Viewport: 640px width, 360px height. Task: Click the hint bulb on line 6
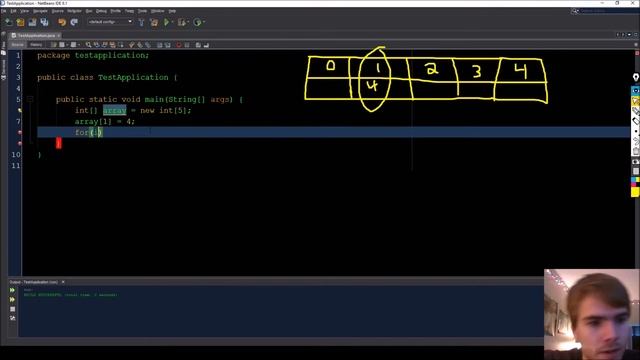20,110
